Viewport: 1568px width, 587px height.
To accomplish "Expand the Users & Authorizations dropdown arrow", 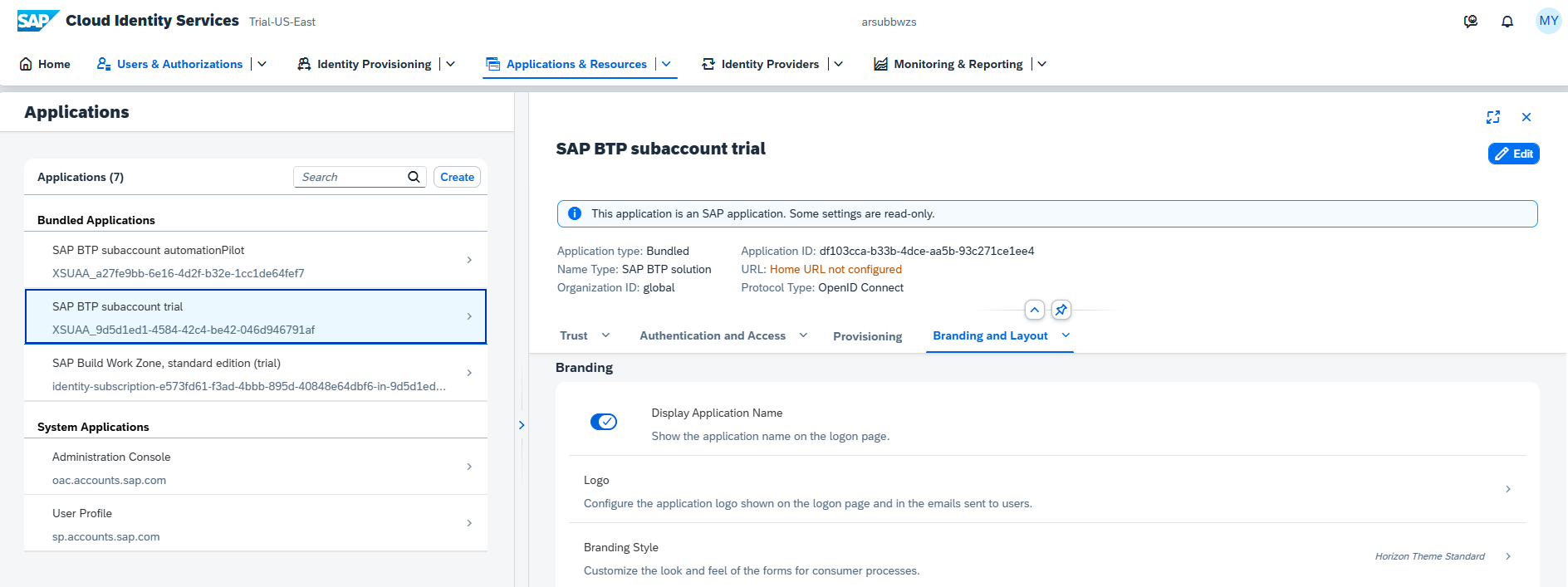I will click(262, 64).
